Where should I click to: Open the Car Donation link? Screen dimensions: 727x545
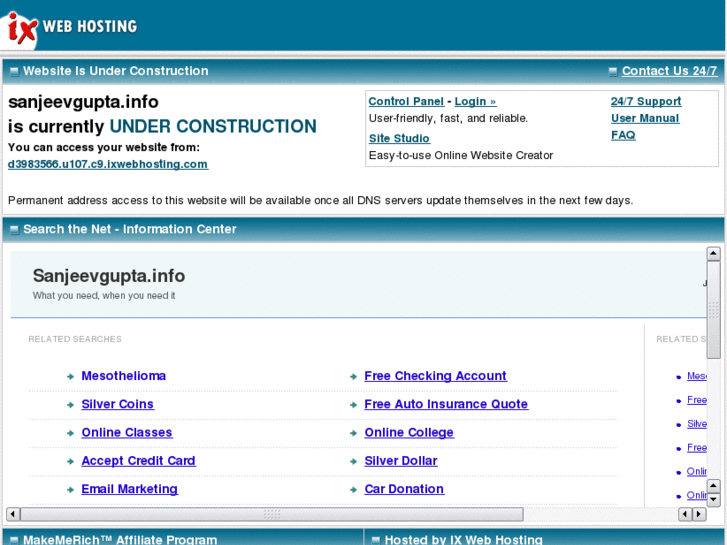point(404,489)
